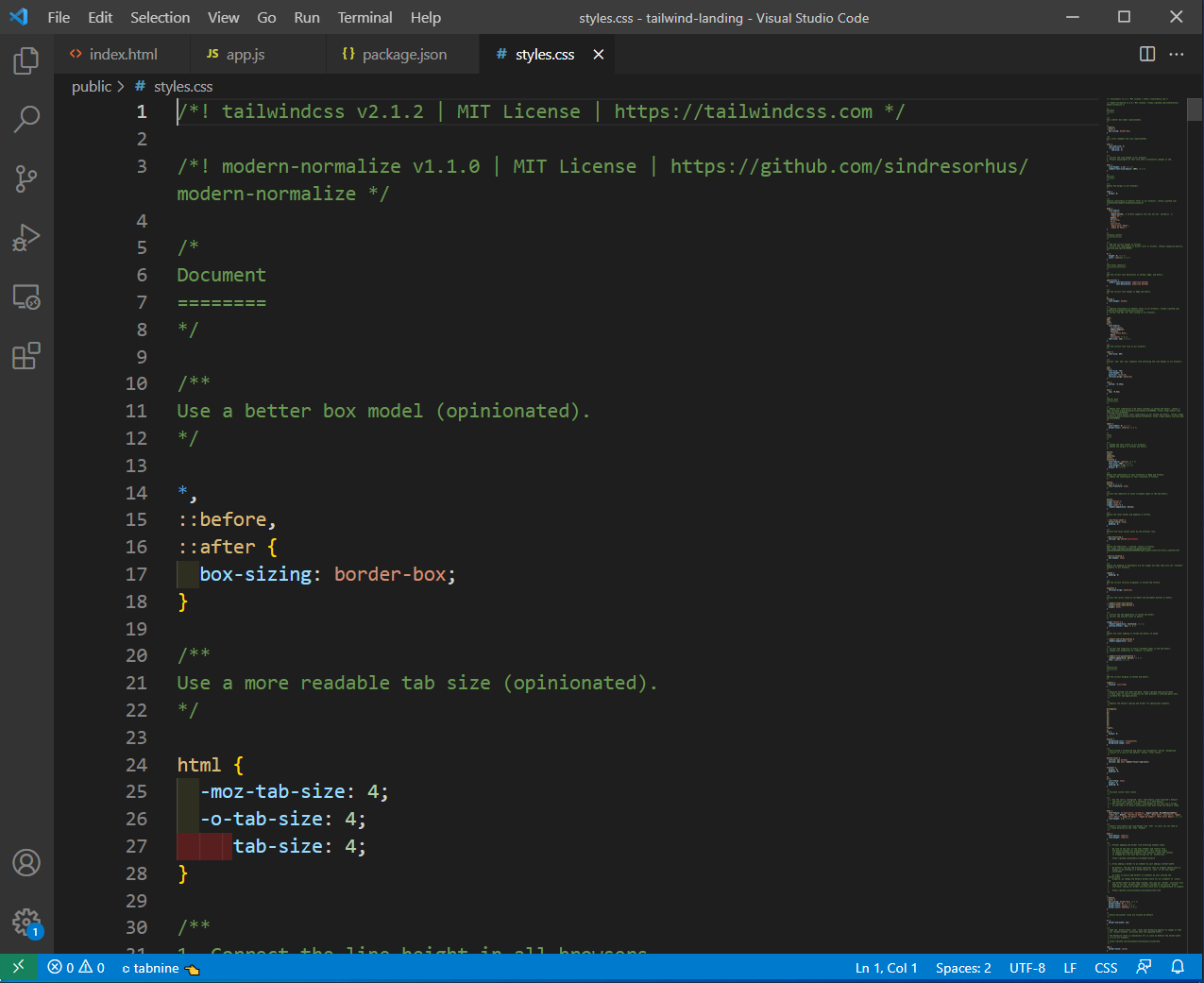Open the Remote Explorer view
Viewport: 1204px width, 983px height.
[x=26, y=297]
